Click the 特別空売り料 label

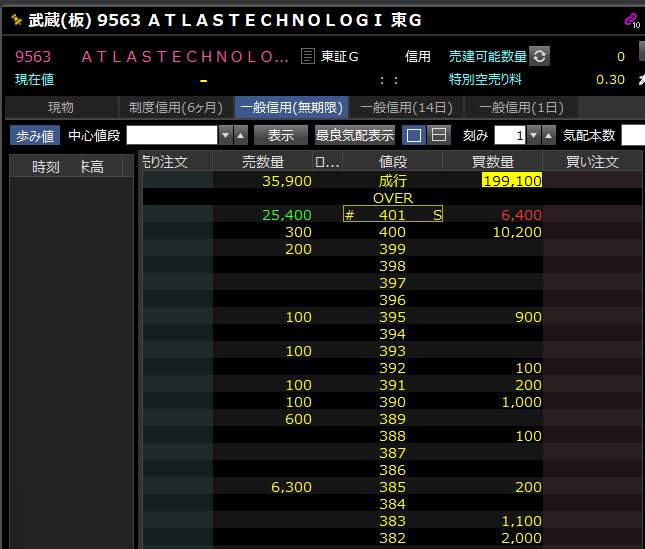coord(485,79)
